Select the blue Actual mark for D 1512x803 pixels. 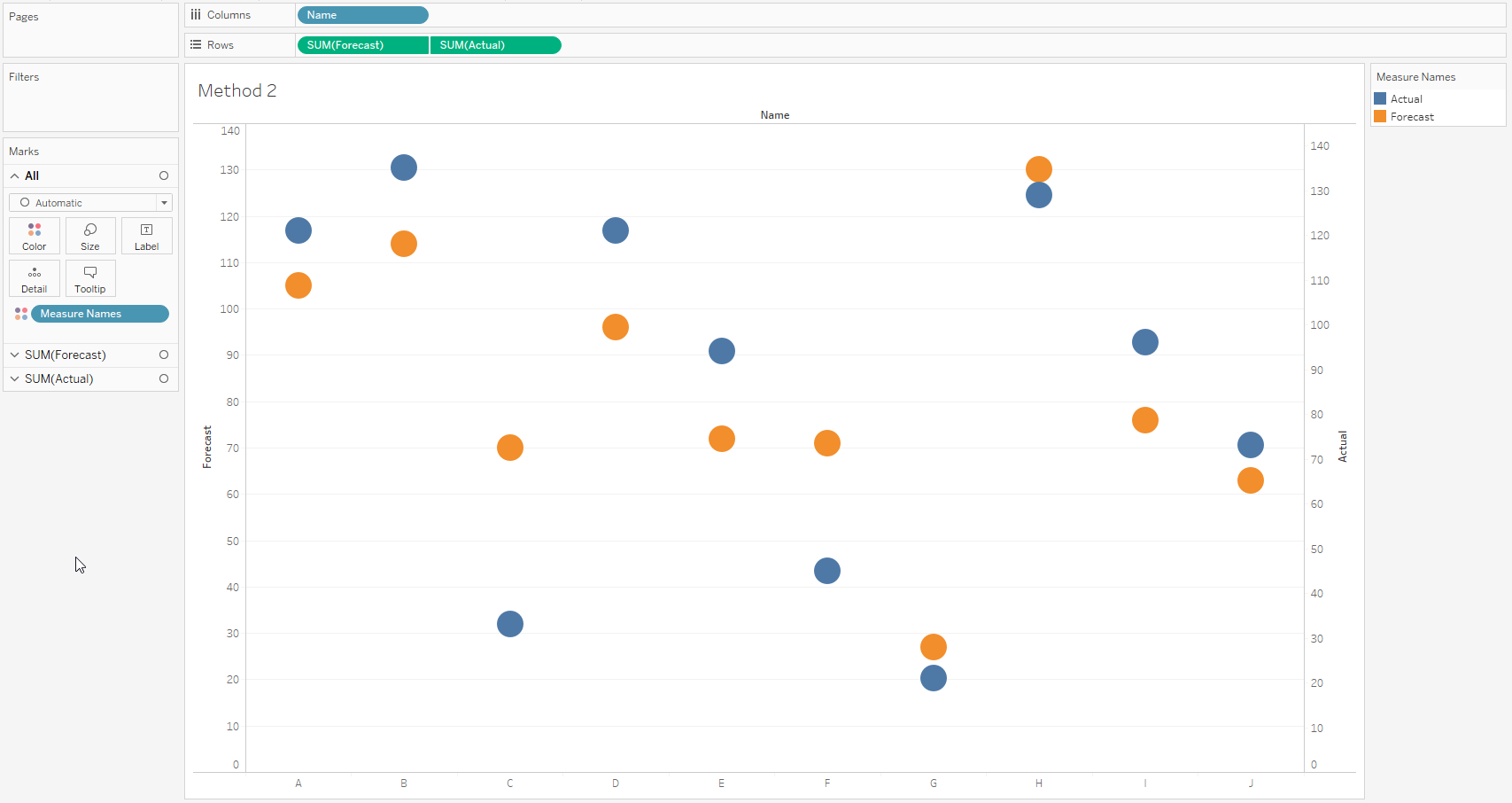616,230
